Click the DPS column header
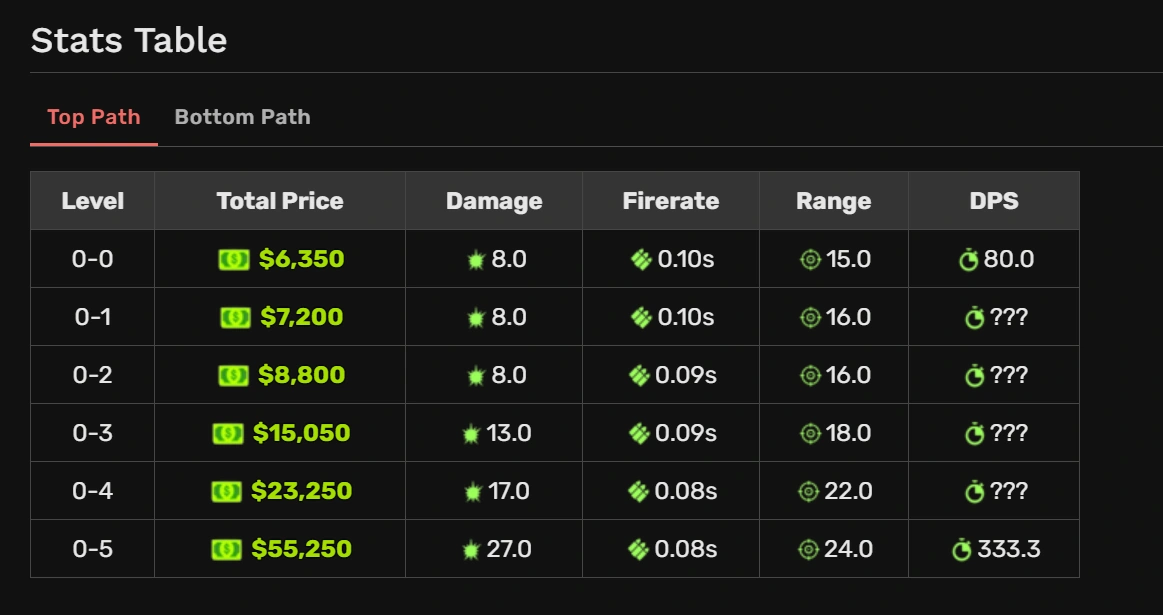1163x615 pixels. 994,201
